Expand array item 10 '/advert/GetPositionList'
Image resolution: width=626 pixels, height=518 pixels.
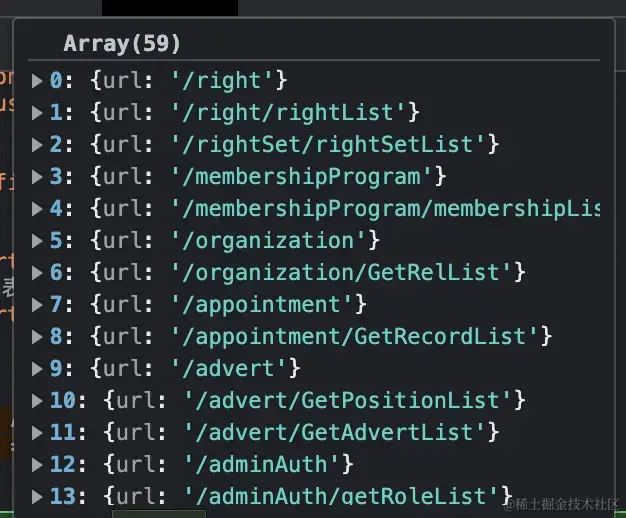click(x=37, y=401)
